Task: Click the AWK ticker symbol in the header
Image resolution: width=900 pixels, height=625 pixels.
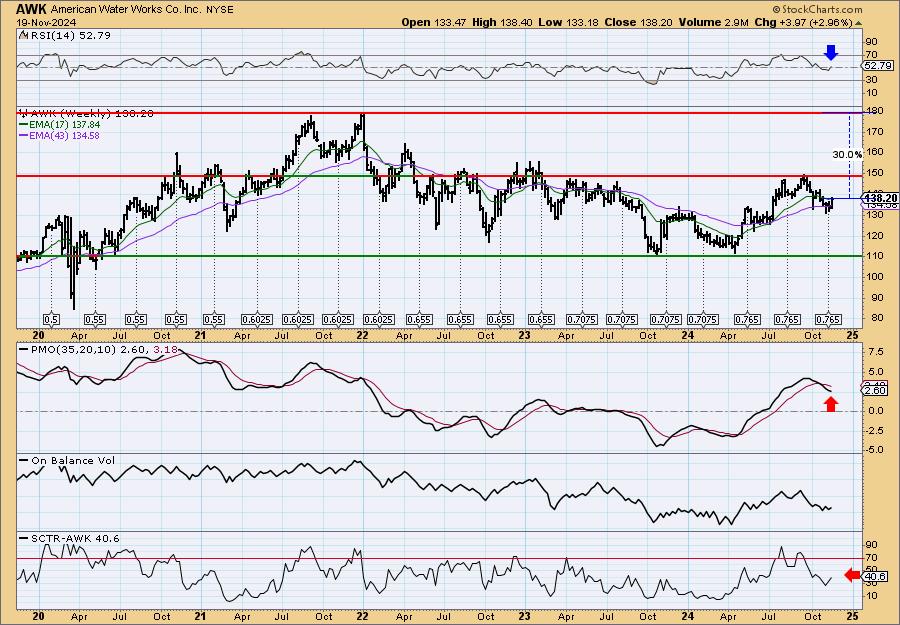Action: pyautogui.click(x=30, y=9)
